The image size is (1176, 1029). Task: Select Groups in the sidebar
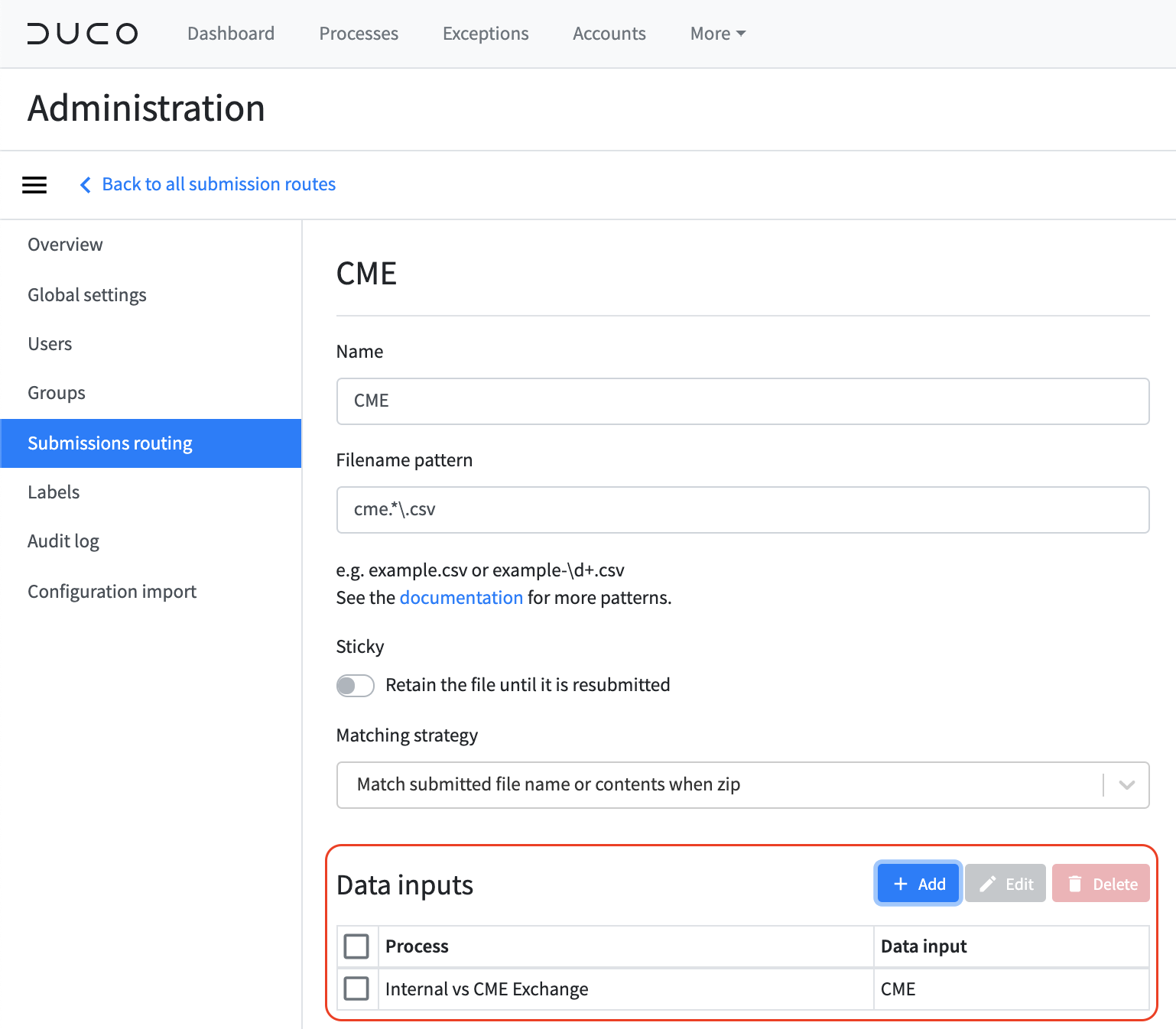tap(151, 393)
